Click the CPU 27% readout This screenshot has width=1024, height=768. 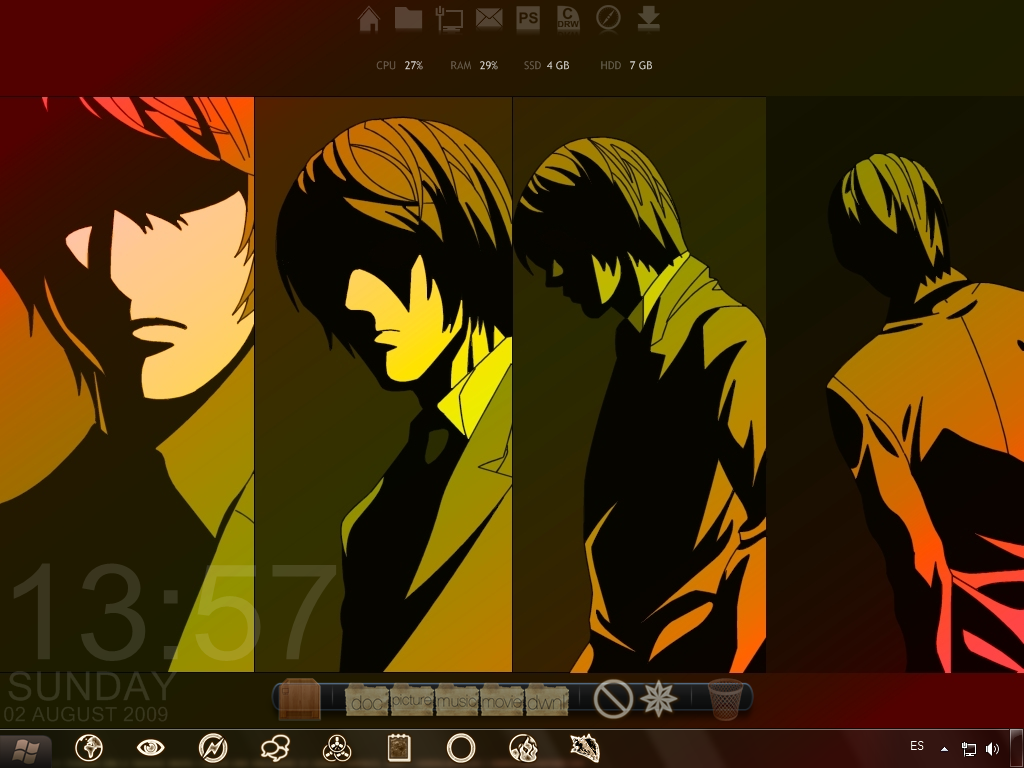[x=400, y=65]
